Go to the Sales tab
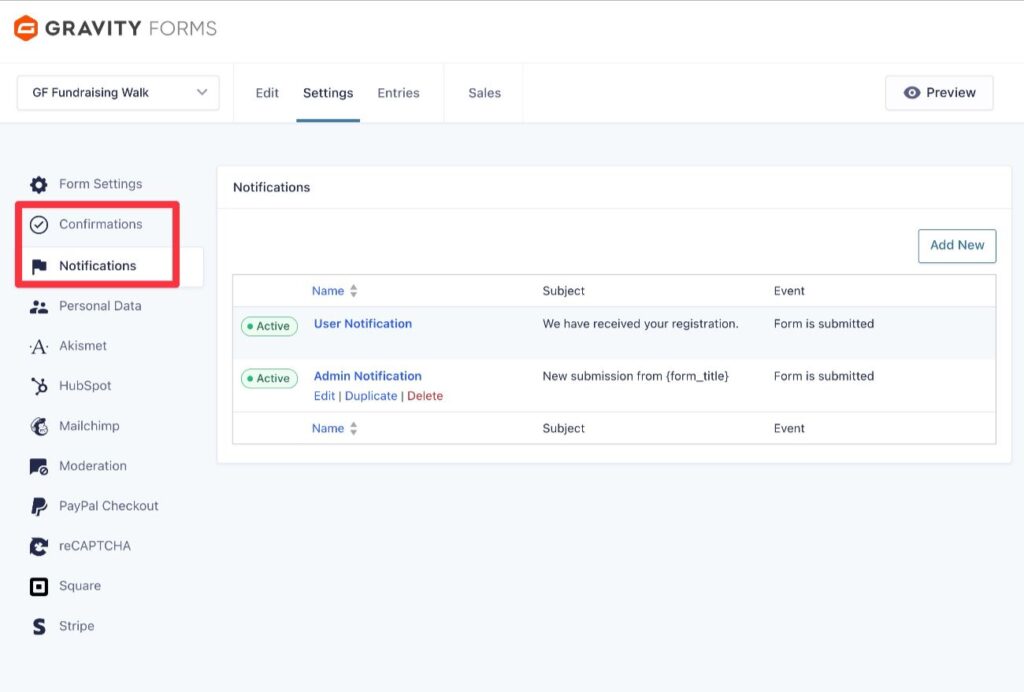1024x692 pixels. click(485, 93)
